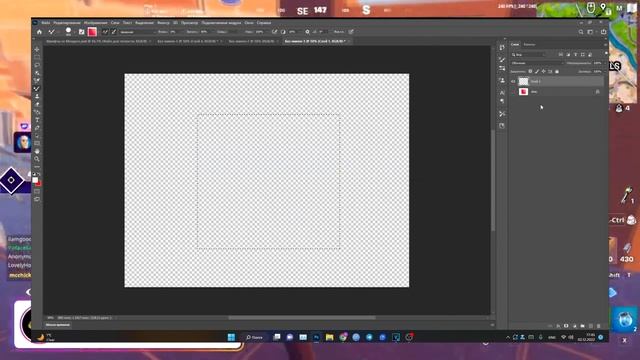Select the Move tool
Image resolution: width=640 pixels, height=360 pixels.
pos(37,49)
